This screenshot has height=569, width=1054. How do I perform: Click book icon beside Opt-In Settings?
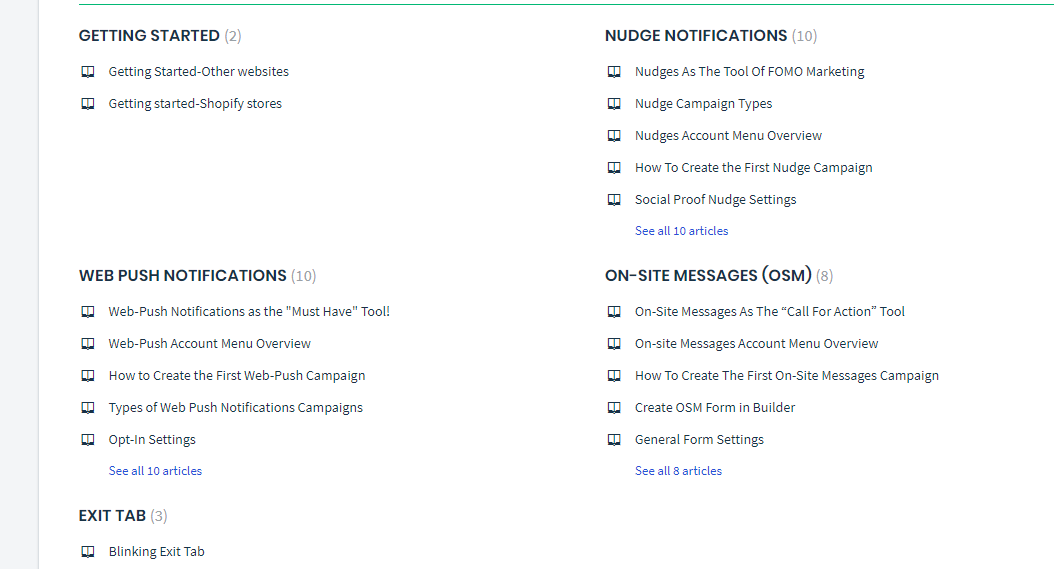(x=88, y=440)
